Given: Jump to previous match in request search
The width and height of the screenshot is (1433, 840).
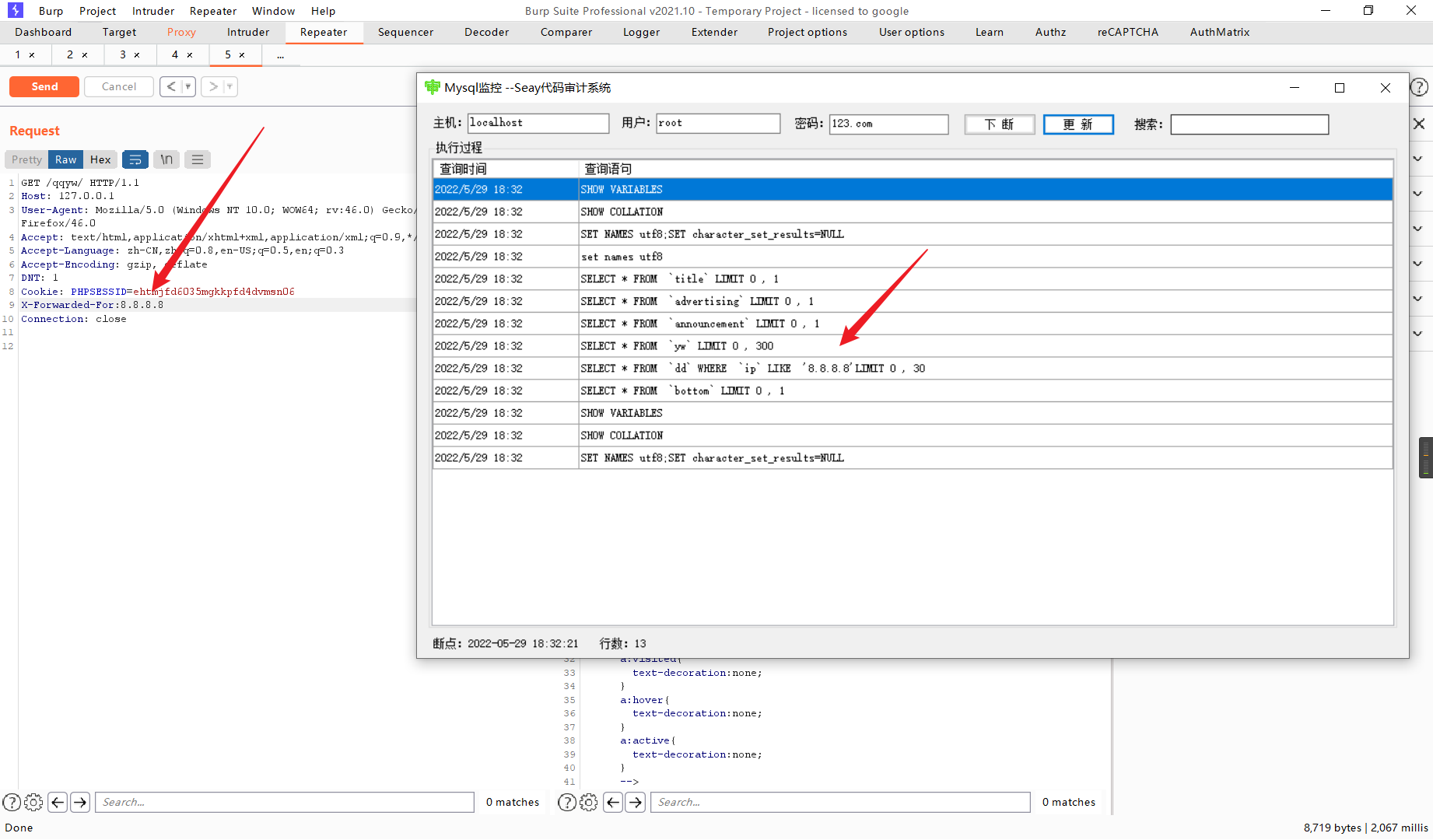Looking at the screenshot, I should pyautogui.click(x=58, y=802).
